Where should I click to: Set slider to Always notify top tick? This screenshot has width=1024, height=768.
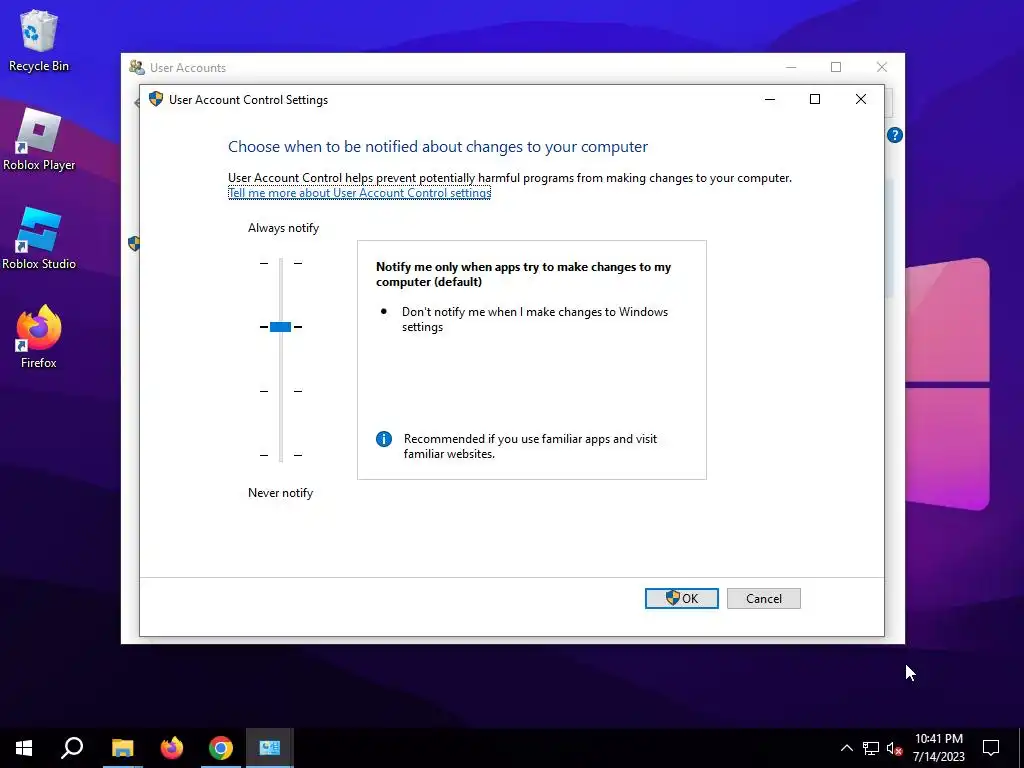pyautogui.click(x=281, y=263)
